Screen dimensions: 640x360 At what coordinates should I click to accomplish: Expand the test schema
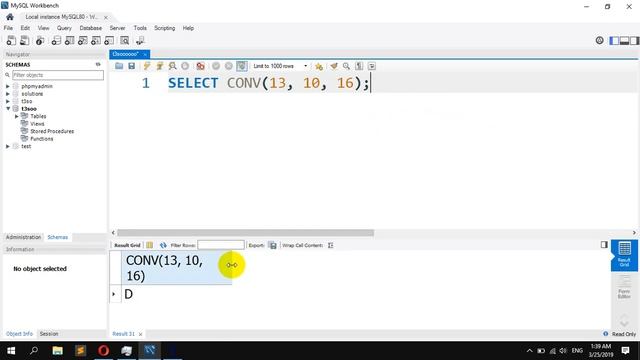click(x=8, y=146)
